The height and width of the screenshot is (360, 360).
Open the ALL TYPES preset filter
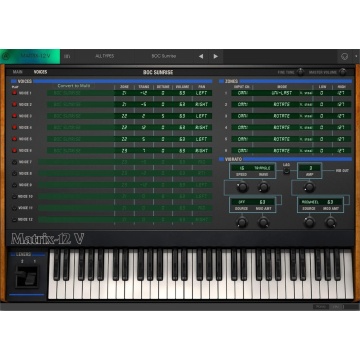click(104, 56)
